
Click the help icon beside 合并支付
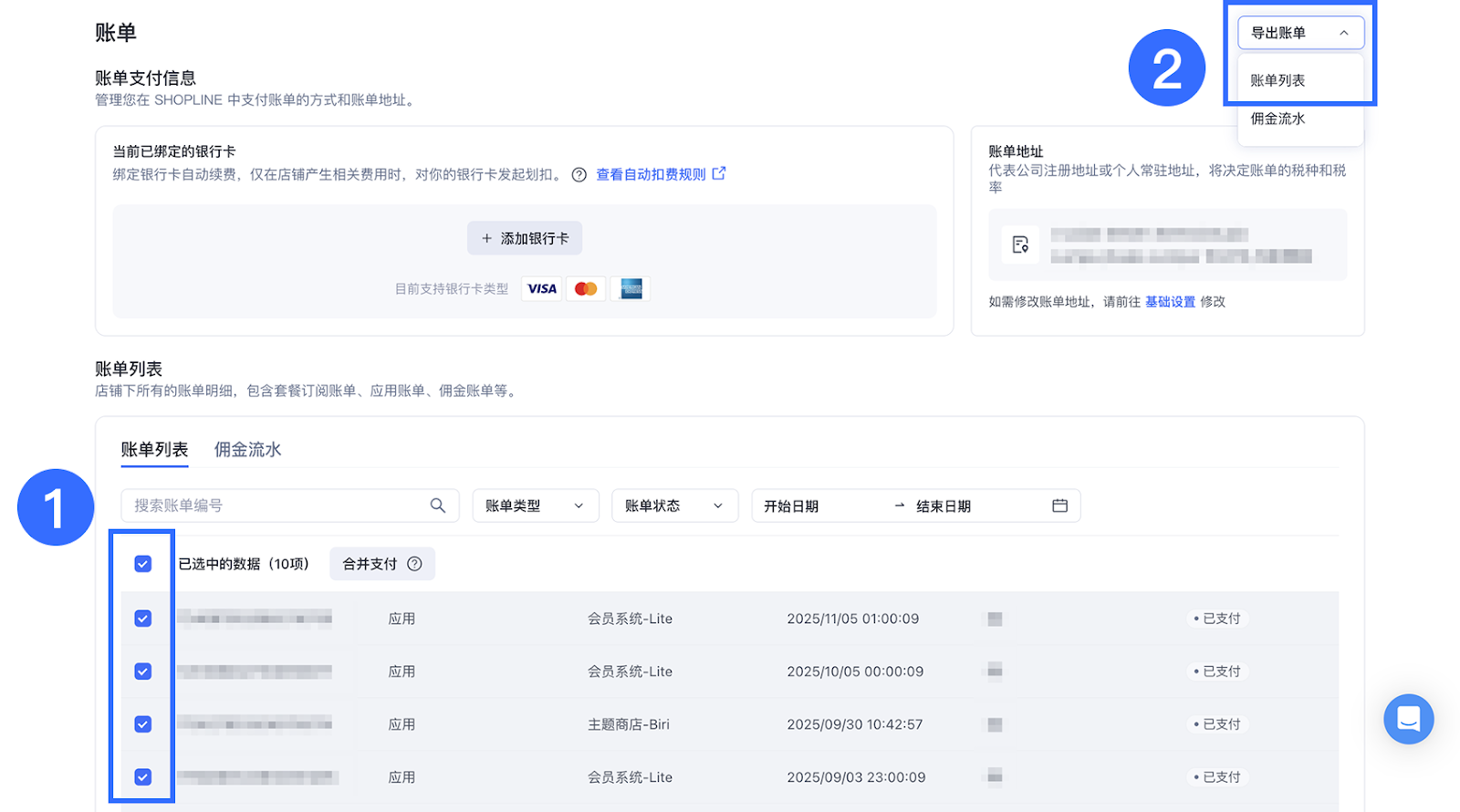tap(414, 564)
